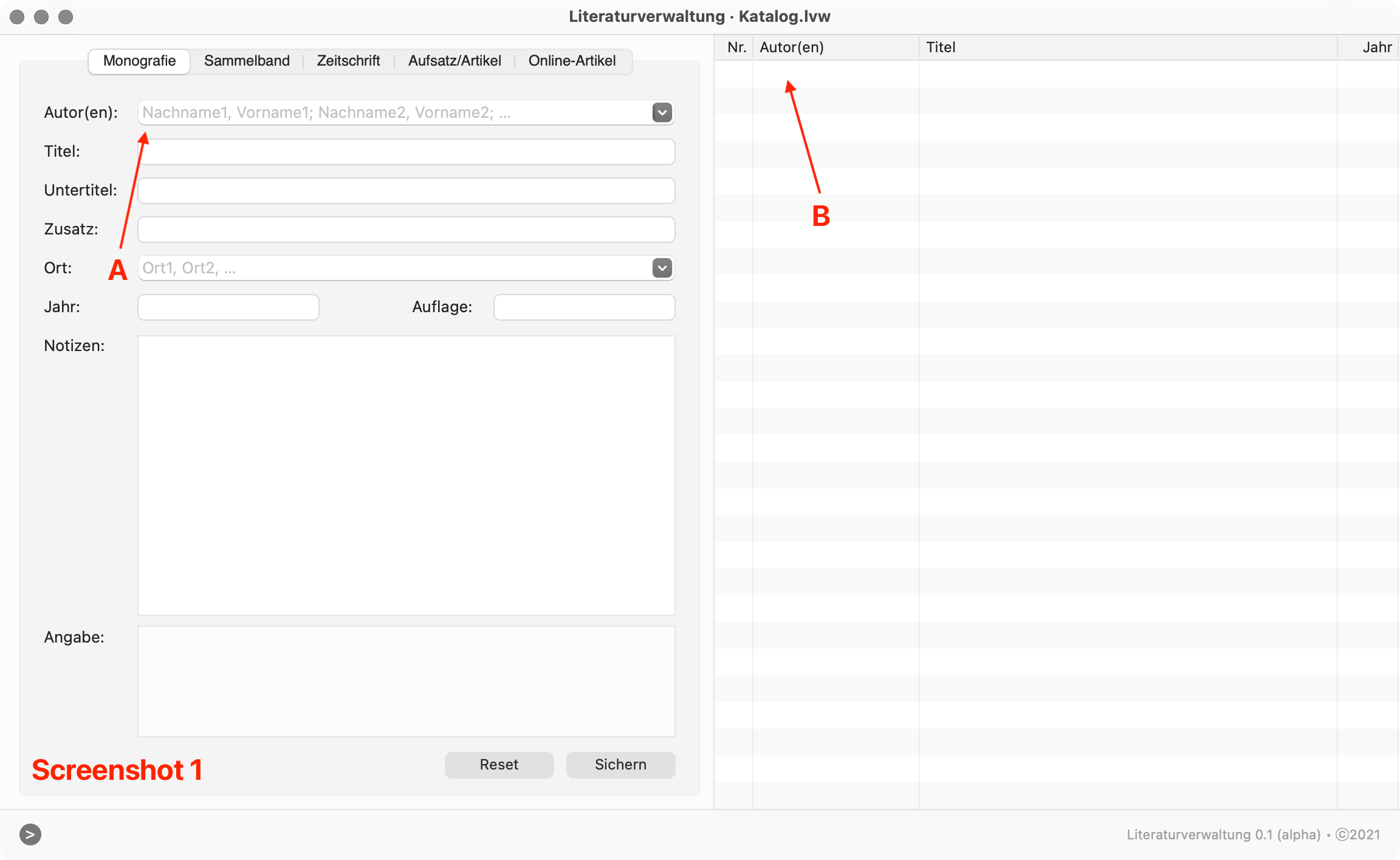
Task: Click into the Untertitel field
Action: (406, 191)
